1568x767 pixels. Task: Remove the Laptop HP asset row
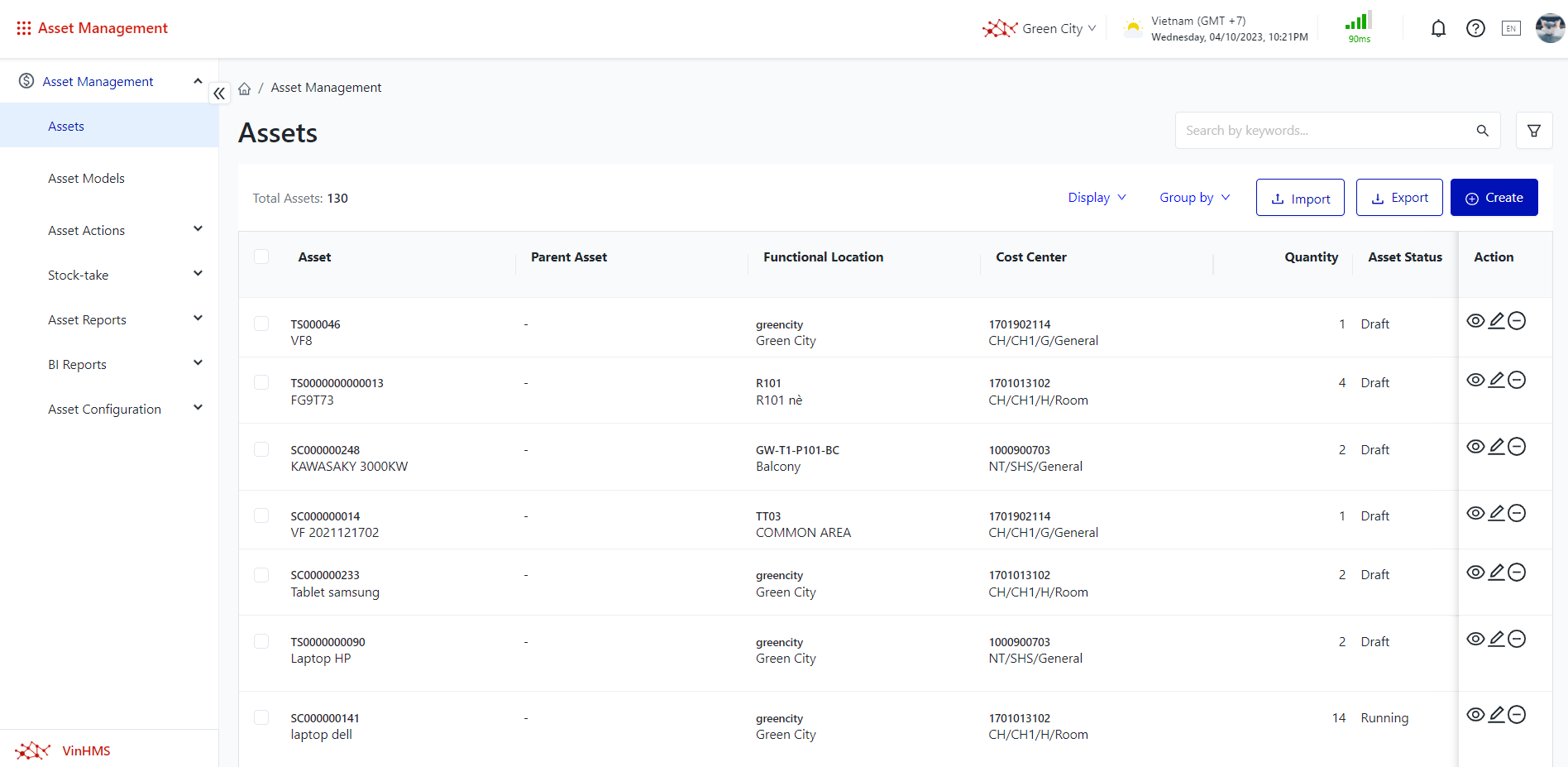pos(1517,639)
